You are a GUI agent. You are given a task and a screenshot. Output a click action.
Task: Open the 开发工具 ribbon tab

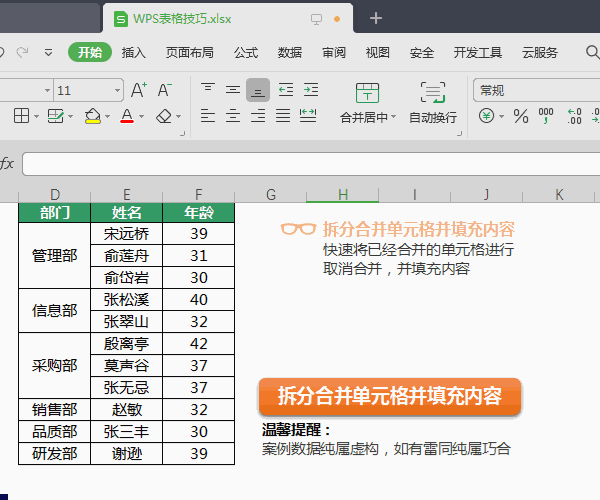(478, 52)
